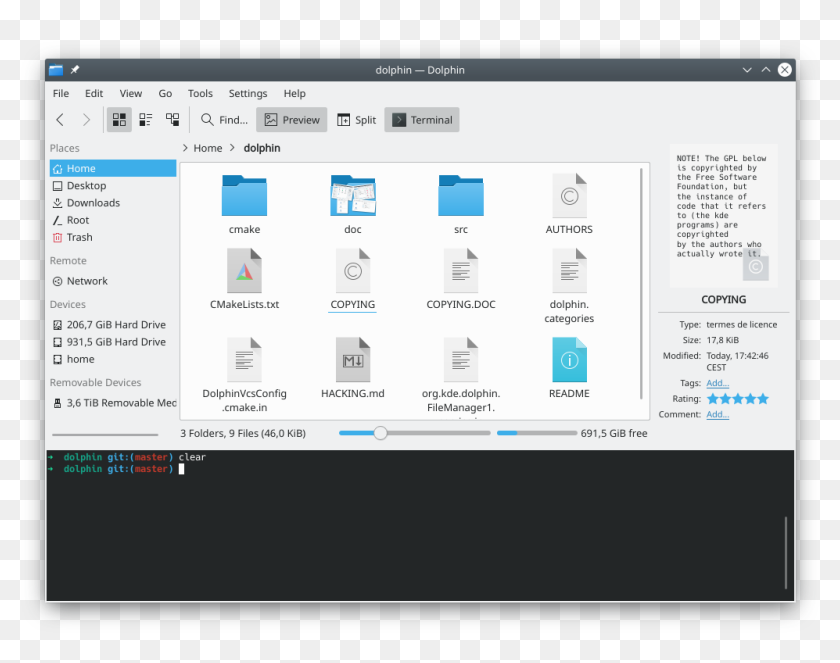Select the HACKING.md markdown file icon
The height and width of the screenshot is (663, 840).
[352, 359]
